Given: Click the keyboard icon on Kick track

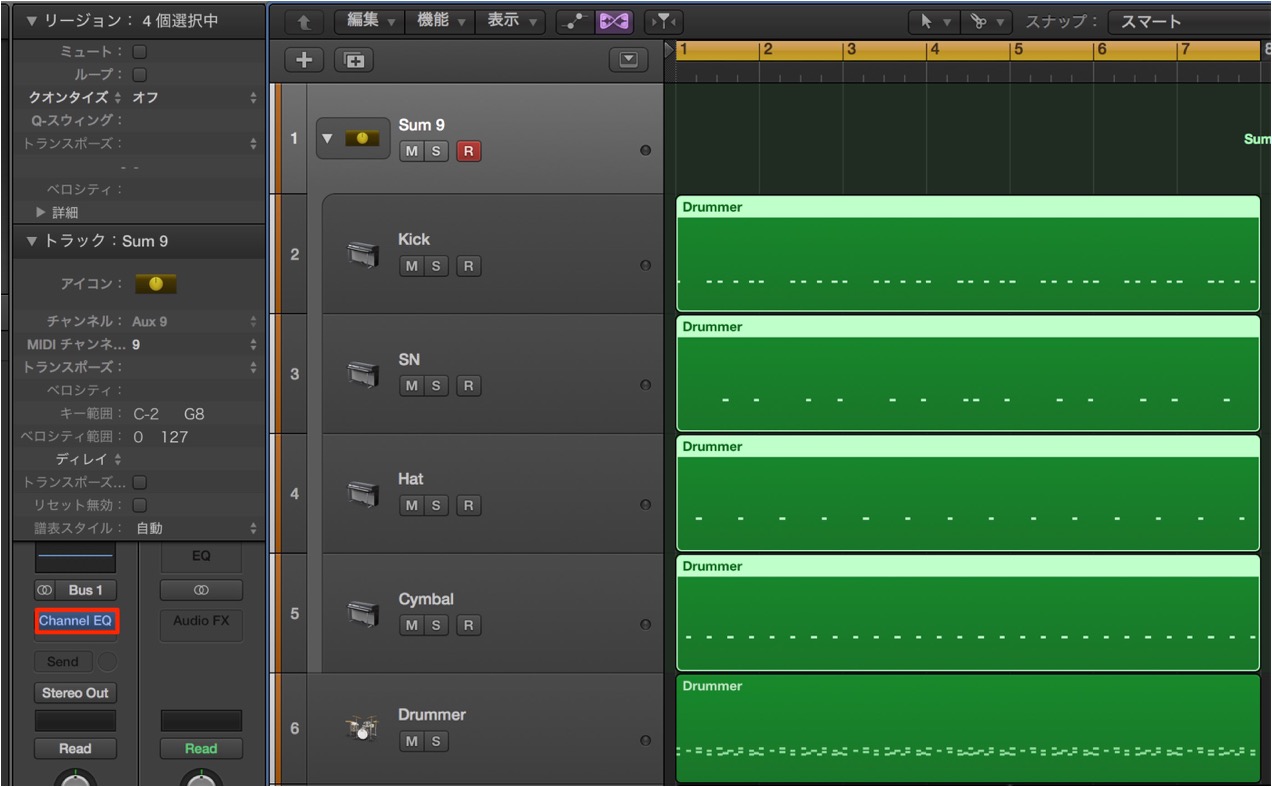Looking at the screenshot, I should 363,254.
